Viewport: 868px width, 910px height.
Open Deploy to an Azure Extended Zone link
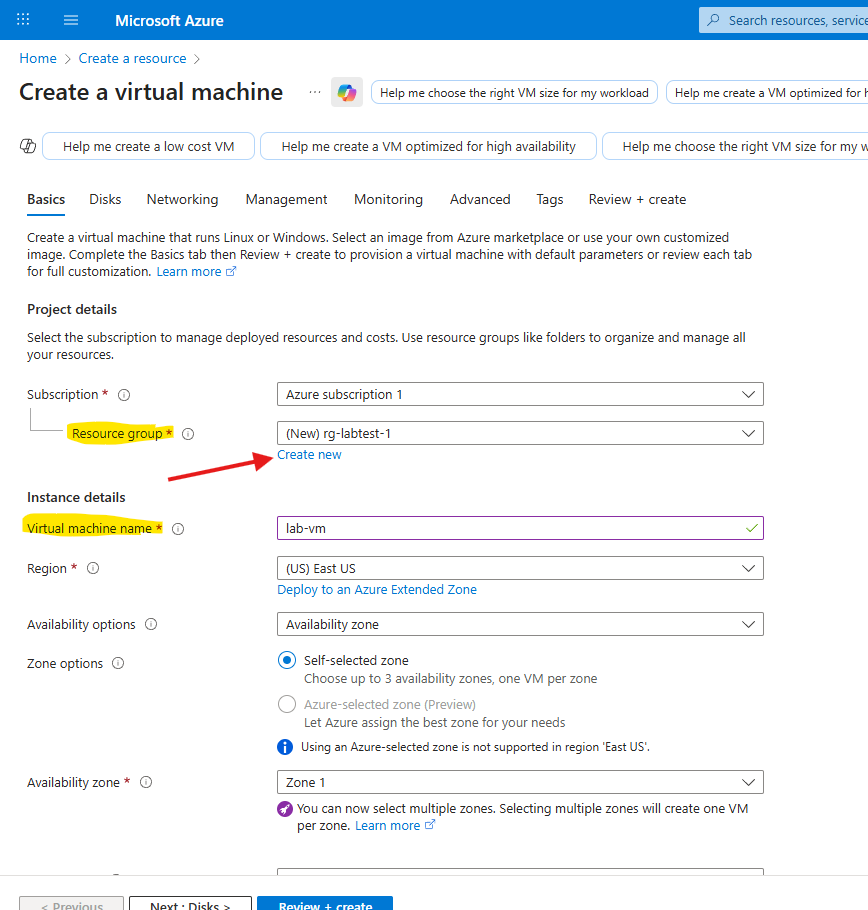[x=377, y=590]
